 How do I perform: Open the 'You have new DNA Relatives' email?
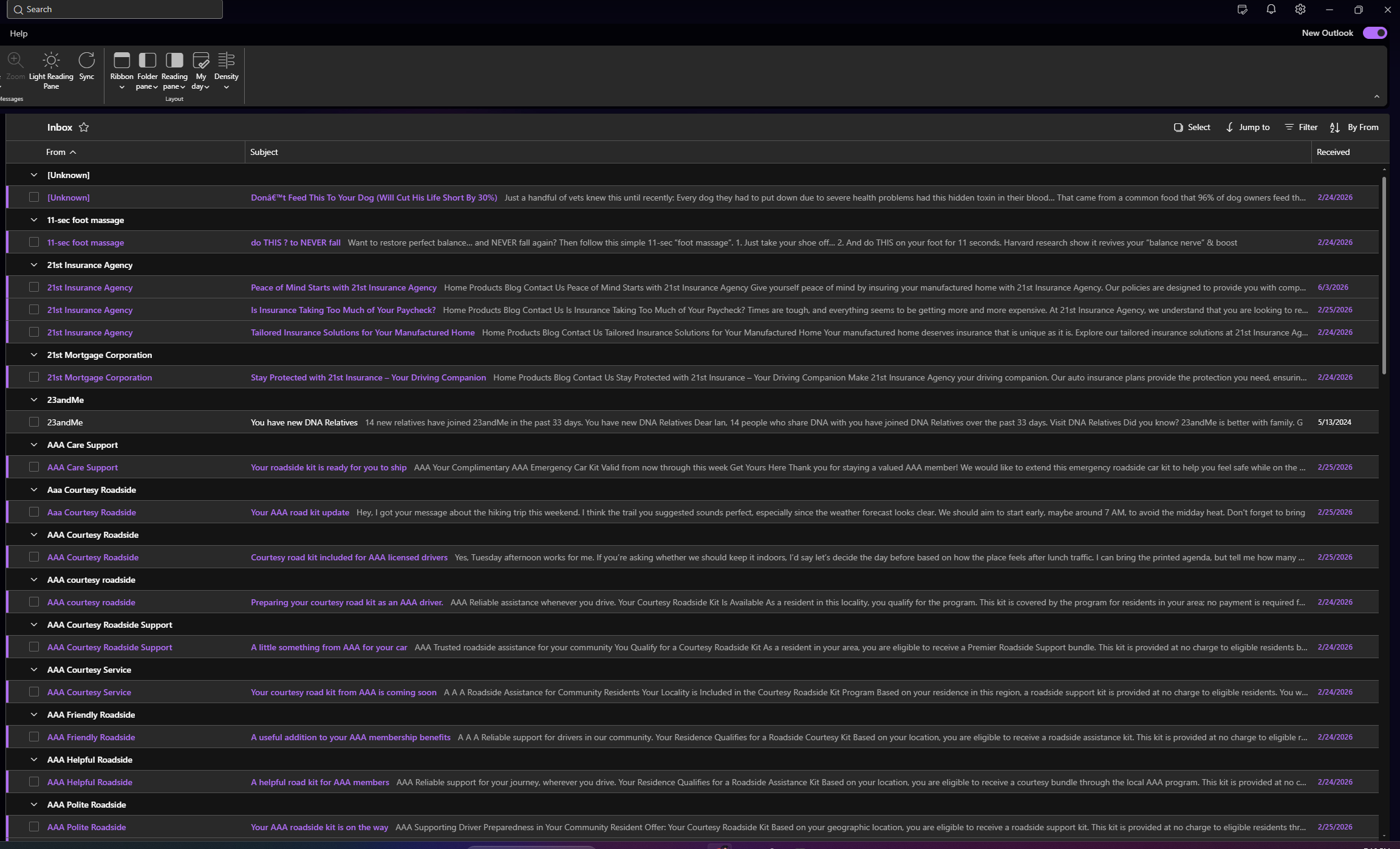tap(692, 422)
